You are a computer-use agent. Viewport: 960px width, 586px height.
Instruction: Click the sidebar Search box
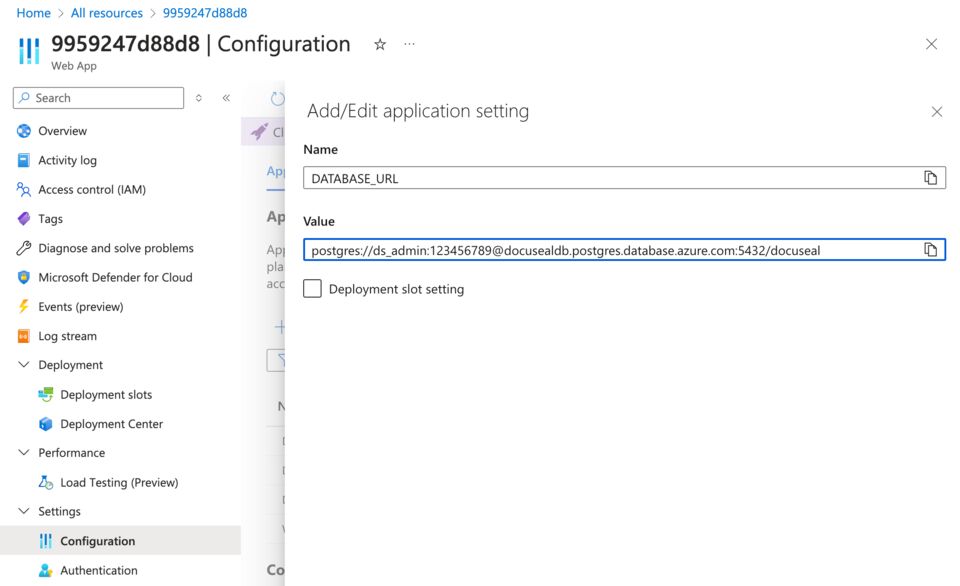[98, 98]
